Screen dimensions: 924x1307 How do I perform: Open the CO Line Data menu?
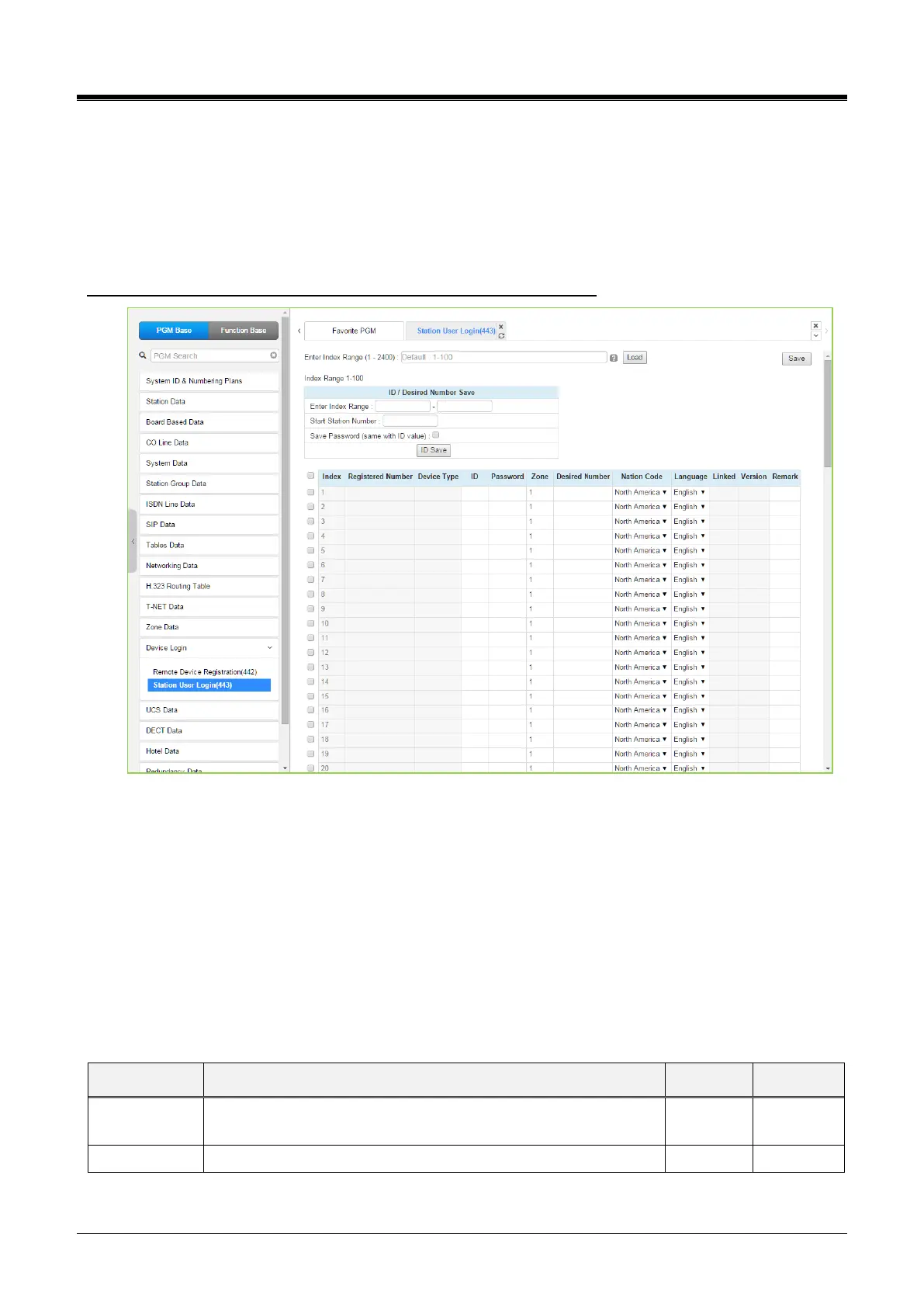pyautogui.click(x=209, y=442)
